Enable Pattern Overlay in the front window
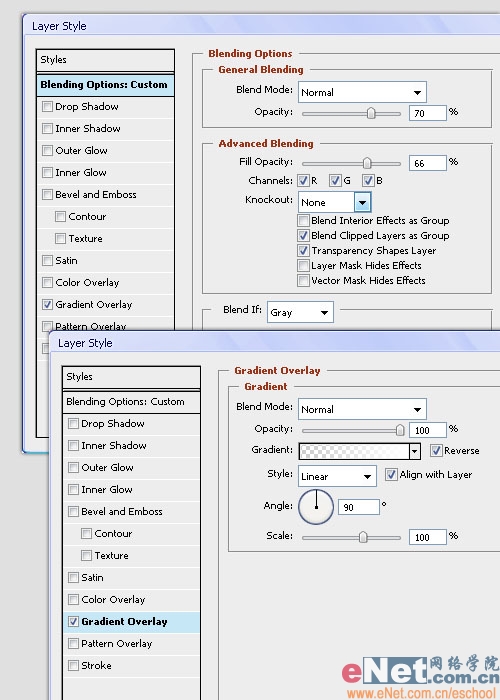 click(x=73, y=643)
